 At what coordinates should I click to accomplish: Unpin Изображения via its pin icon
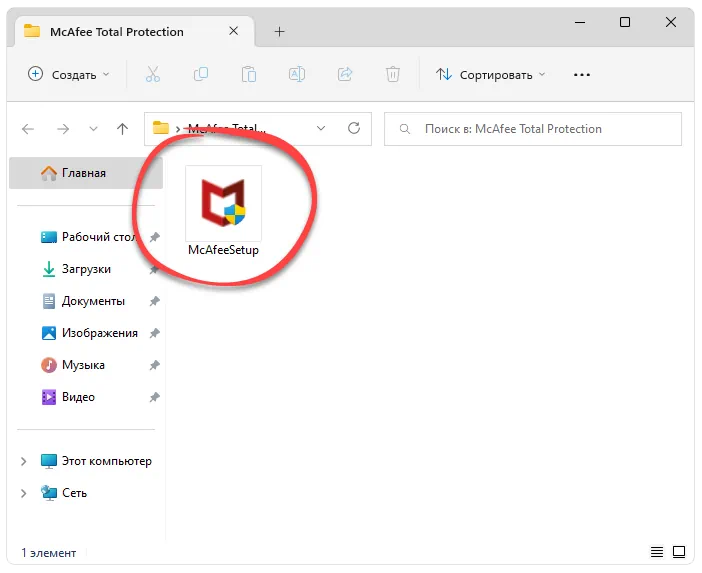point(154,333)
